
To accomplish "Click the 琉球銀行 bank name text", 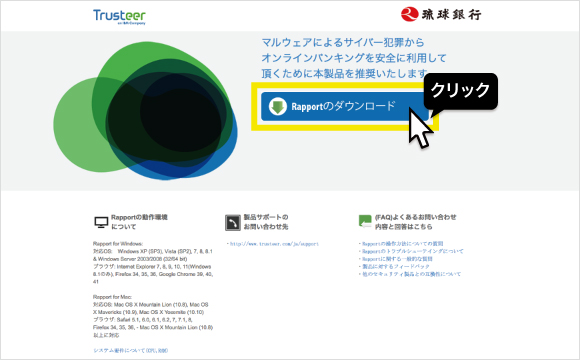I will (451, 15).
